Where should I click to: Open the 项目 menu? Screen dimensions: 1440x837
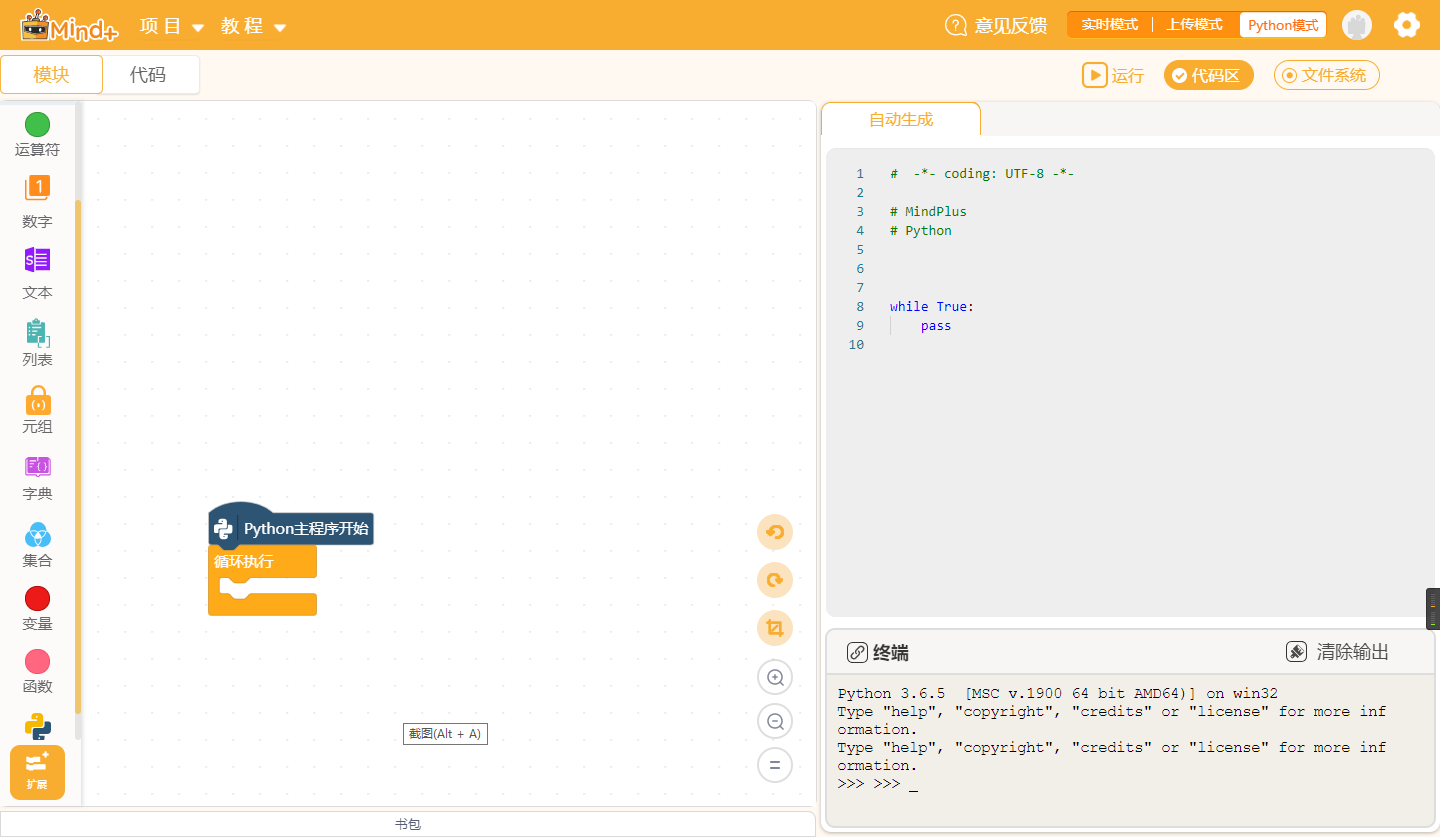pyautogui.click(x=172, y=26)
